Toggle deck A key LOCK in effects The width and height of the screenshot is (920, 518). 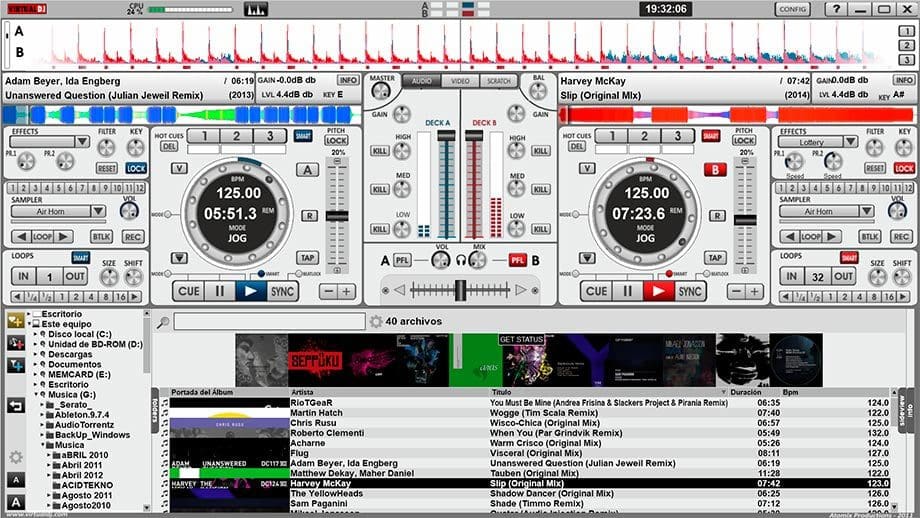[136, 168]
